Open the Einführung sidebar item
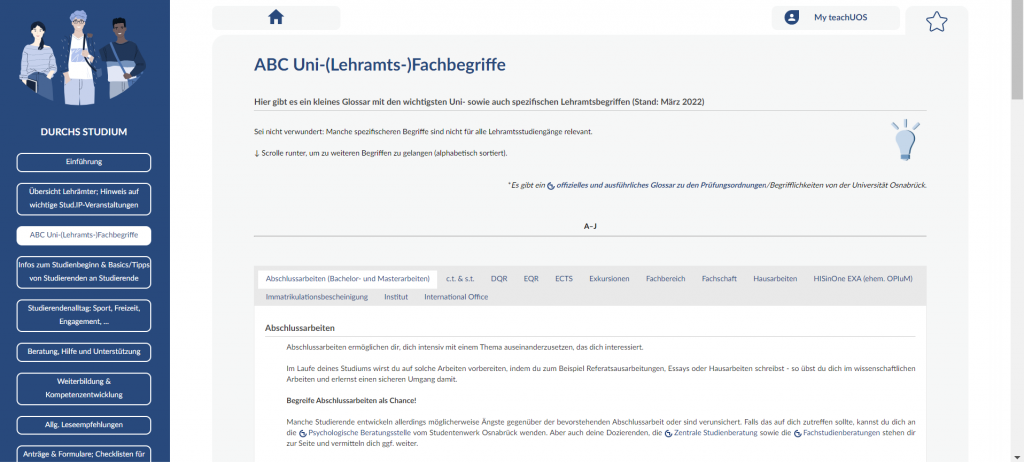1024x463 pixels. tap(84, 162)
